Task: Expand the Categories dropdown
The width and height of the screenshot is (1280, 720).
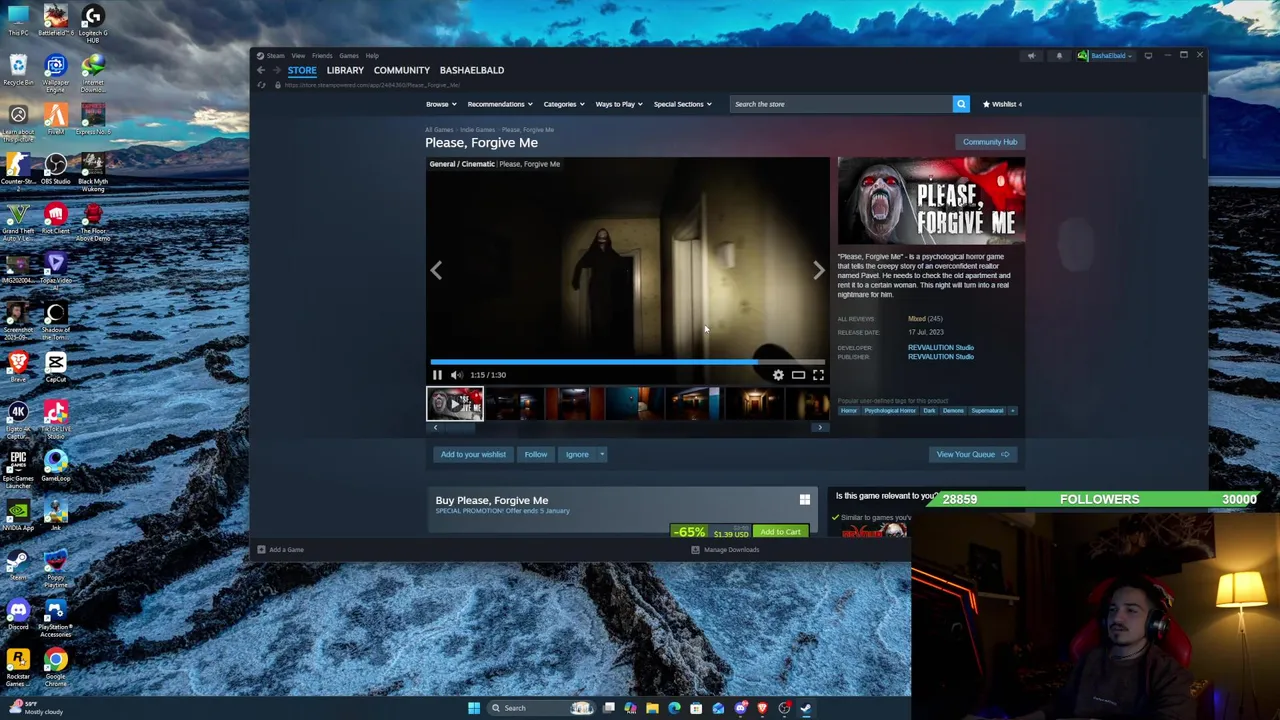Action: [564, 104]
